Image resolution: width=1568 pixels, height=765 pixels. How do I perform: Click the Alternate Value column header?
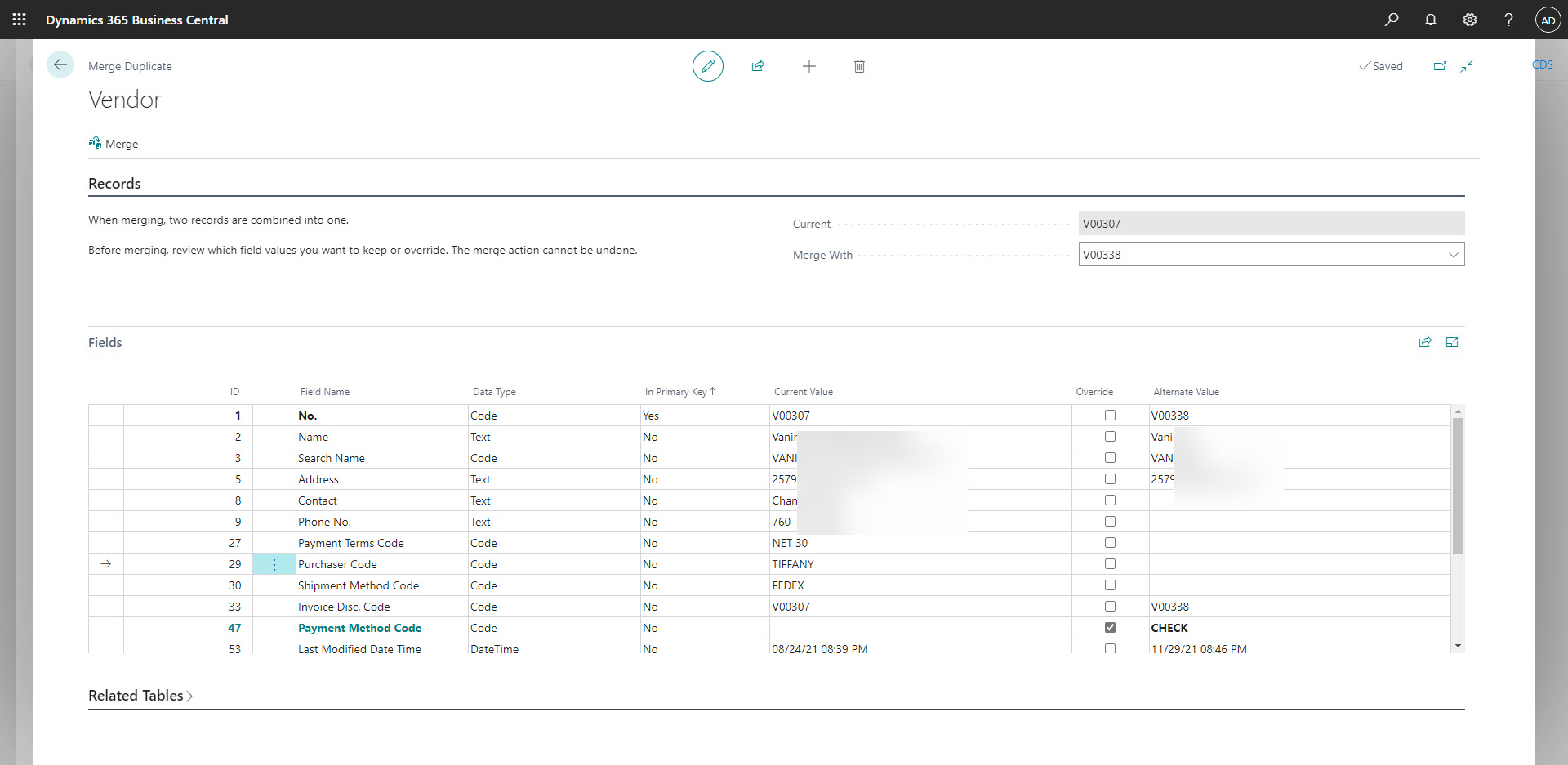pos(1186,392)
